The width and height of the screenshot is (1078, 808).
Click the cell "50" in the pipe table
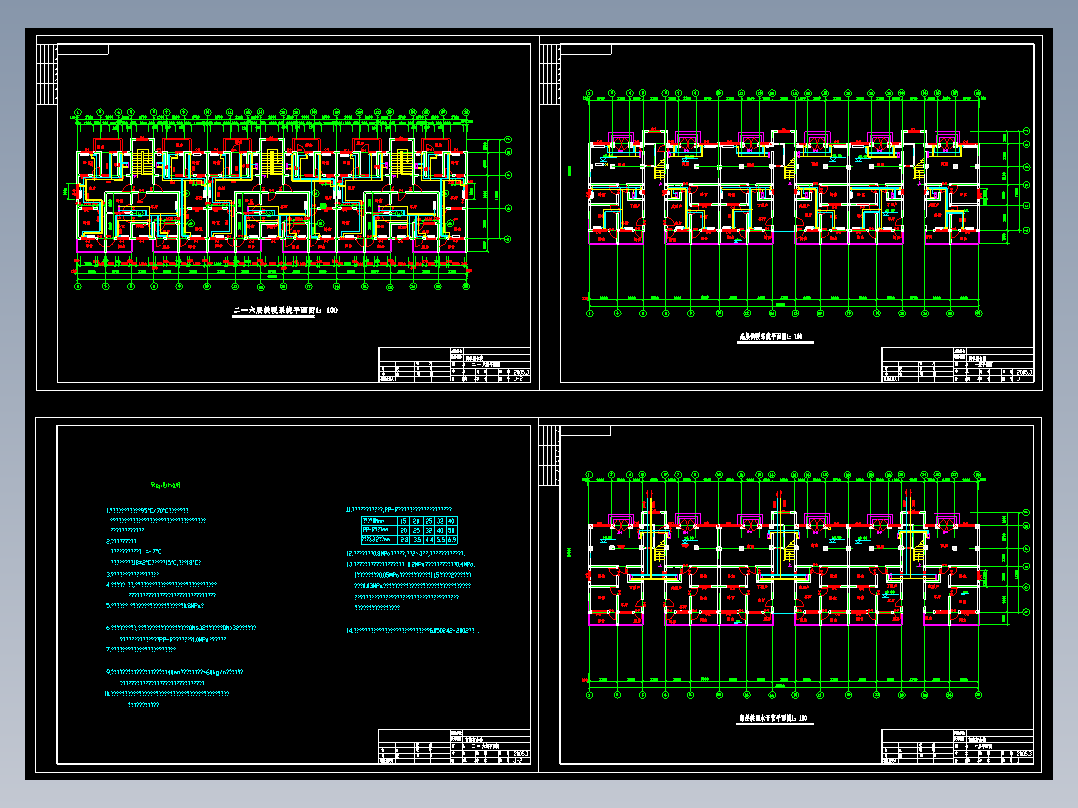pos(452,530)
